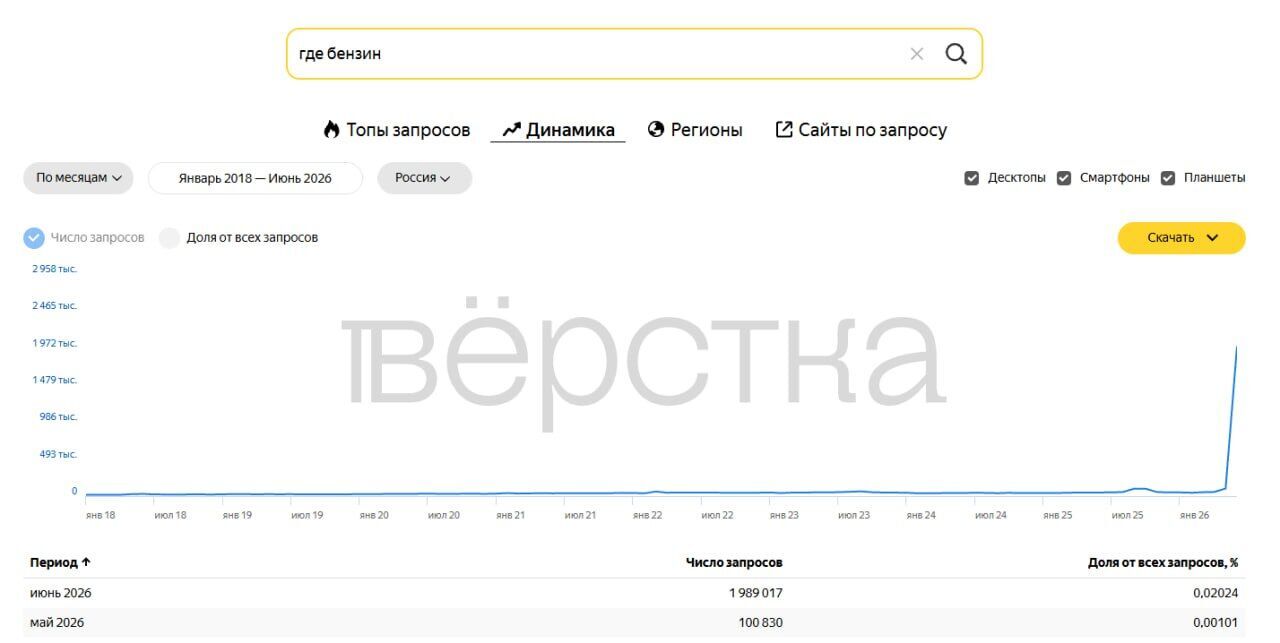Open the Сайты по запросу tab
The width and height of the screenshot is (1280, 643).
[x=861, y=130]
